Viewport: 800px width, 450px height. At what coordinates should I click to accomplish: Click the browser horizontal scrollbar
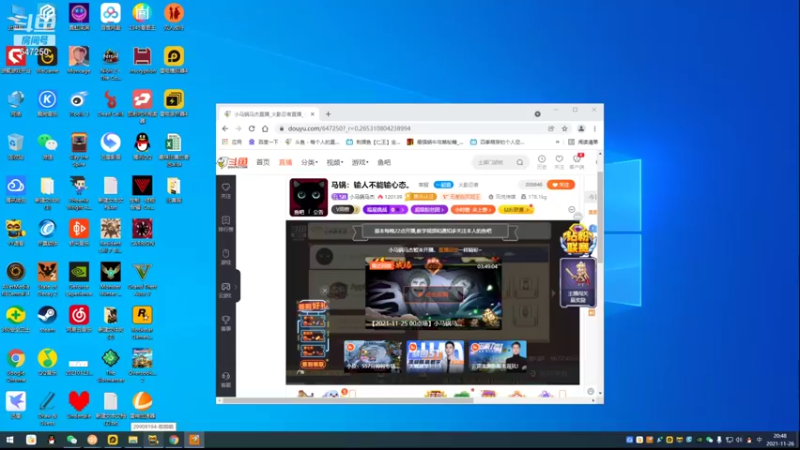[x=347, y=401]
